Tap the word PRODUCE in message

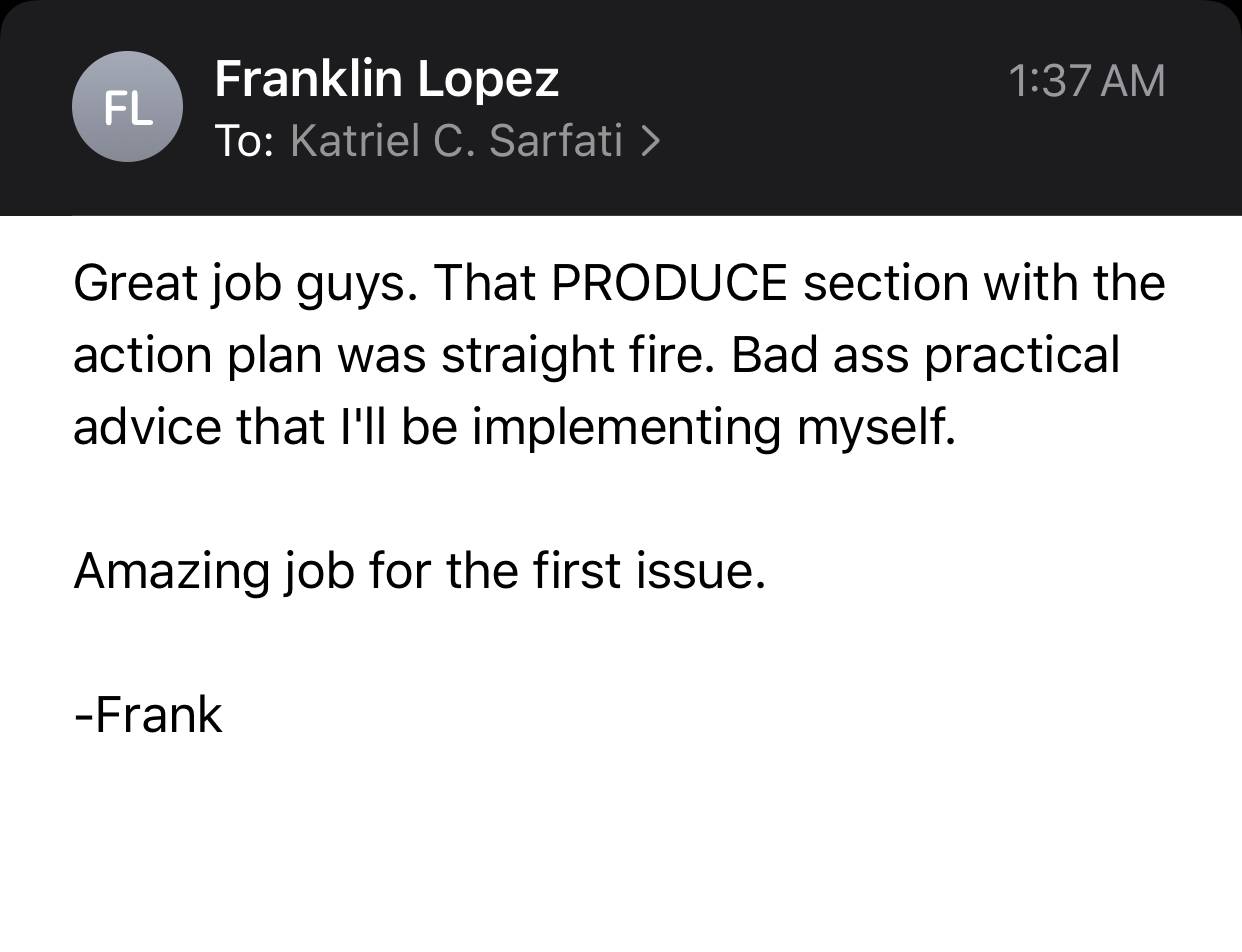[x=669, y=283]
